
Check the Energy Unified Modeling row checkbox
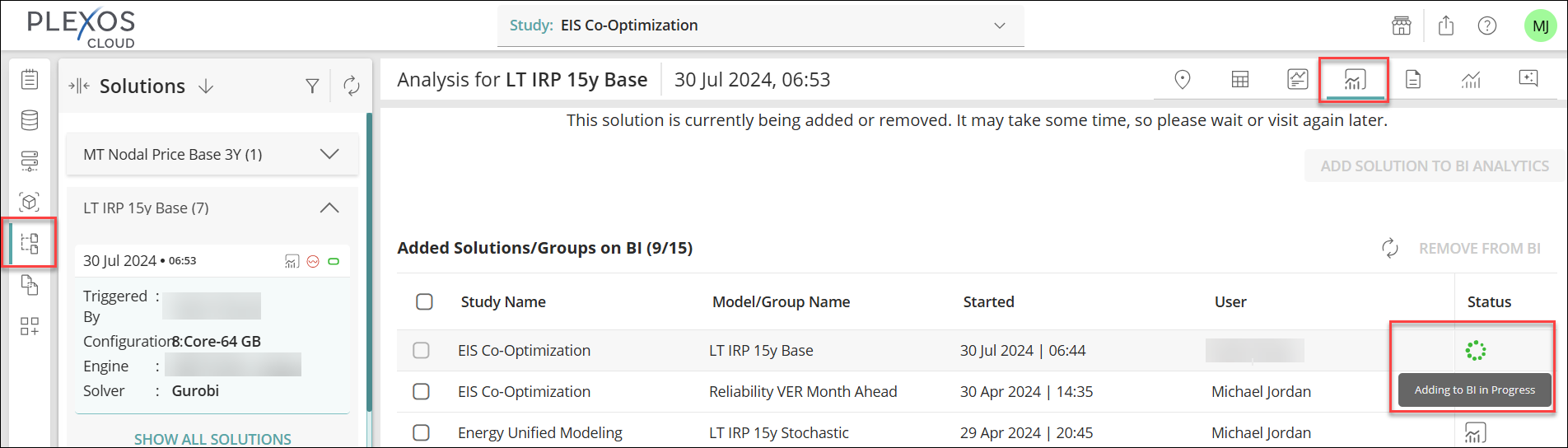pos(421,432)
